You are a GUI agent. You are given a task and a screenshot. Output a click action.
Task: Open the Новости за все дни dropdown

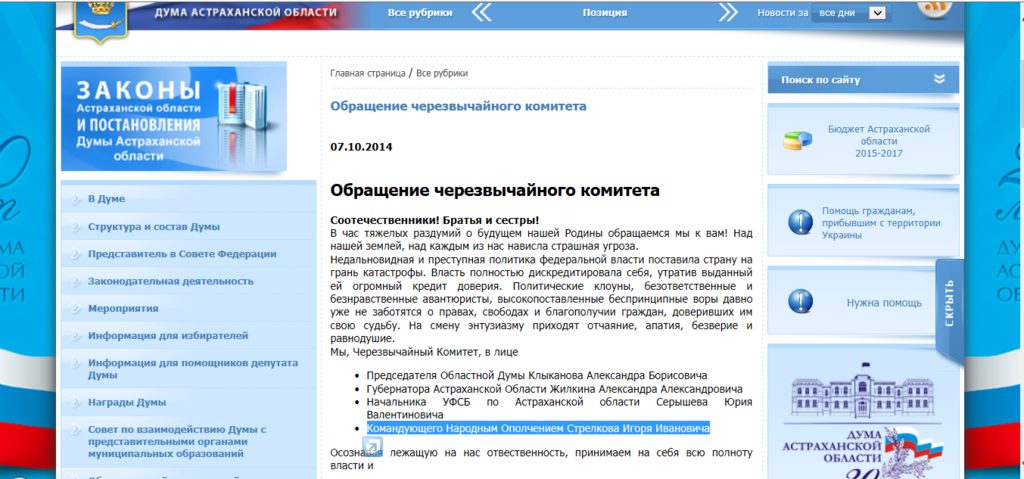click(x=851, y=12)
